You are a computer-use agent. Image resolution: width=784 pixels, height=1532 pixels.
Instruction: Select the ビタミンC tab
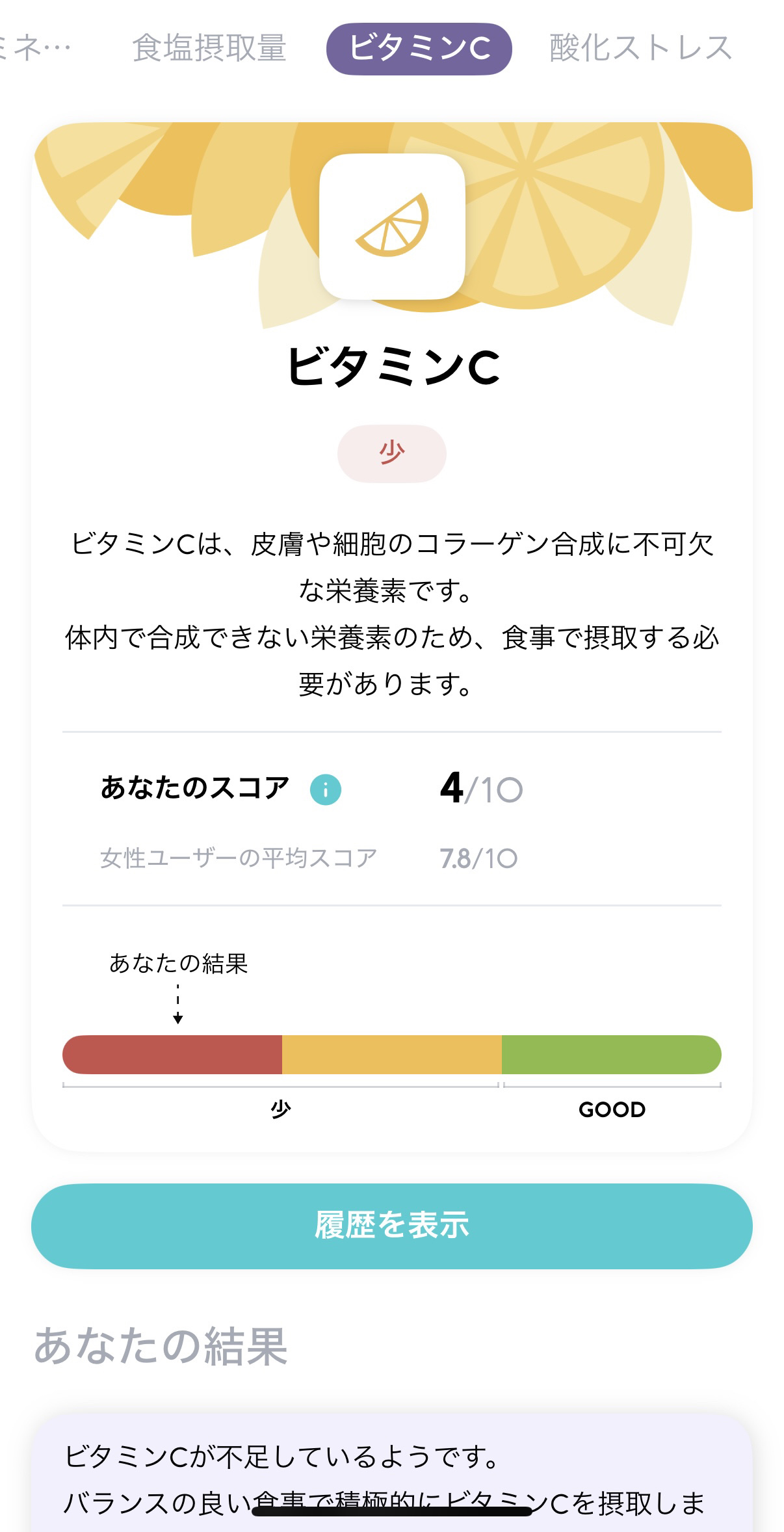click(419, 48)
